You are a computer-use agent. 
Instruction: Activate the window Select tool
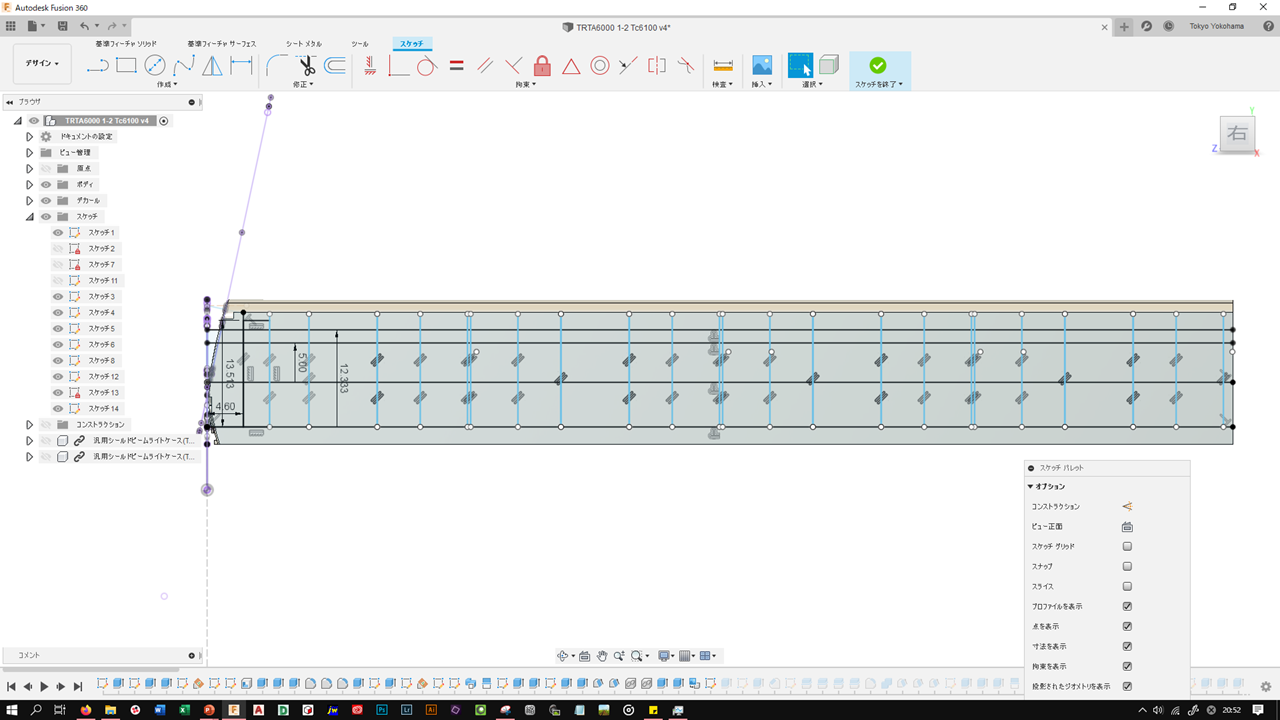(800, 66)
